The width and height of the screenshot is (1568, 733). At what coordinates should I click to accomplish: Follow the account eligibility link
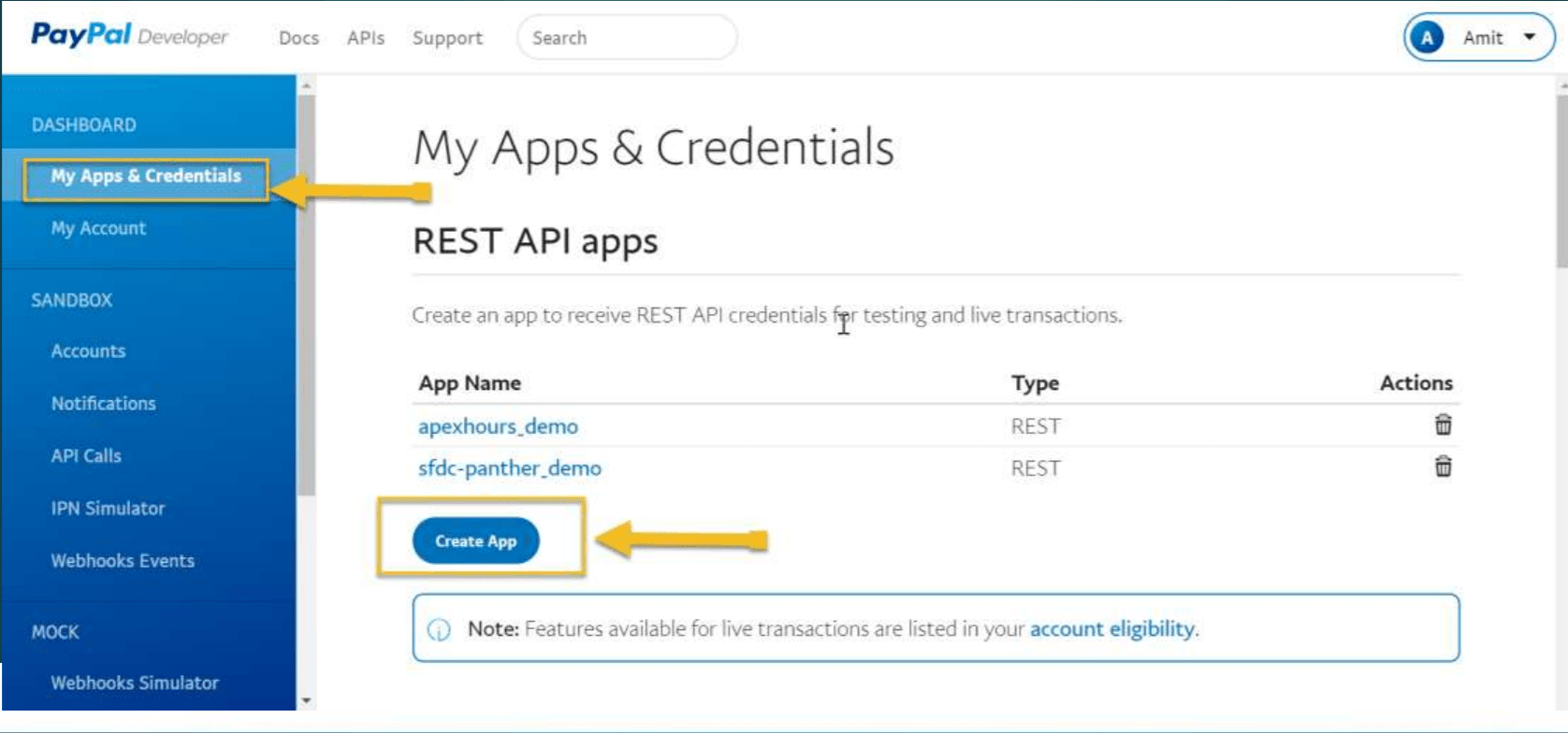(1112, 628)
